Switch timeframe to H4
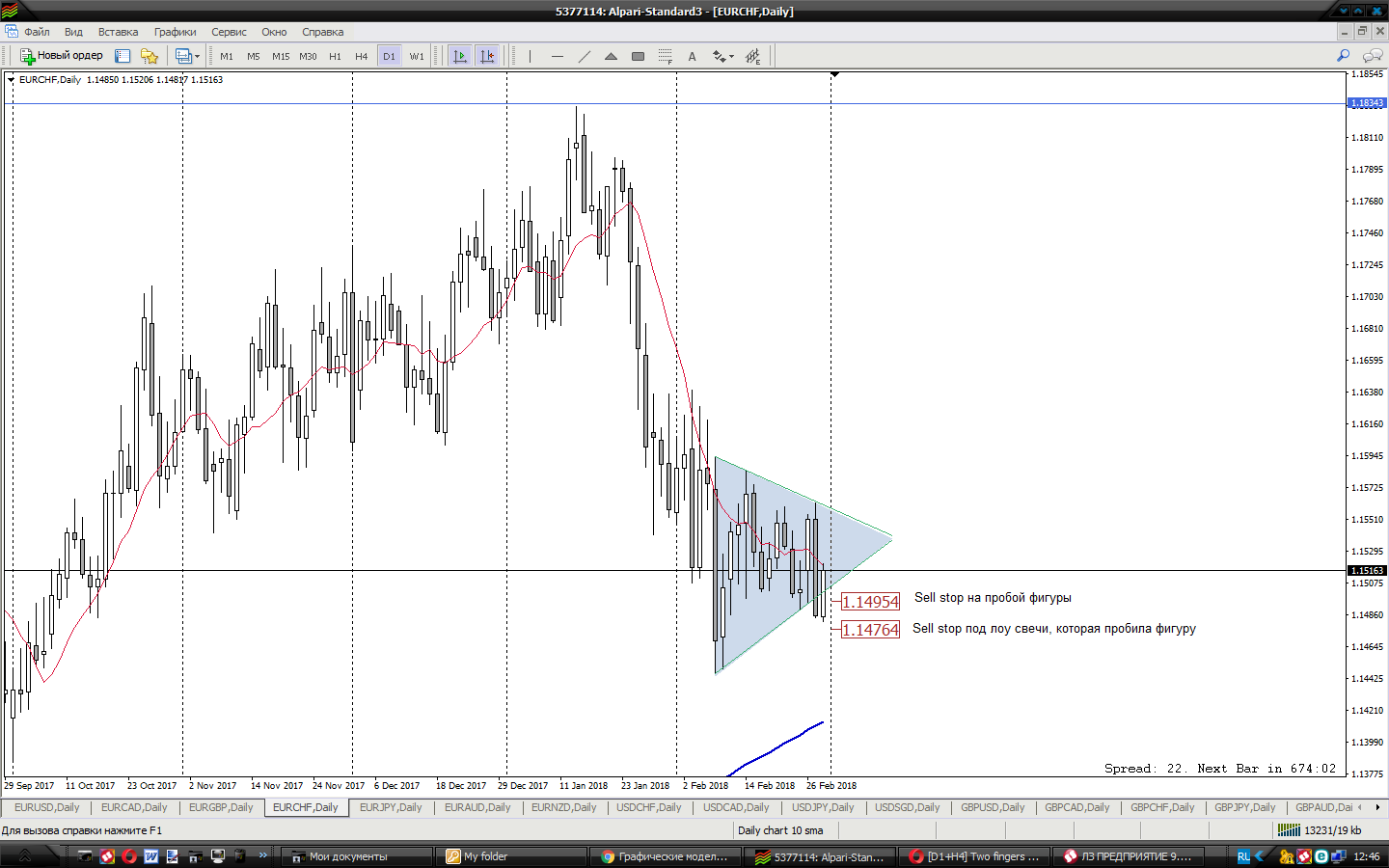Image resolution: width=1389 pixels, height=868 pixels. (362, 56)
